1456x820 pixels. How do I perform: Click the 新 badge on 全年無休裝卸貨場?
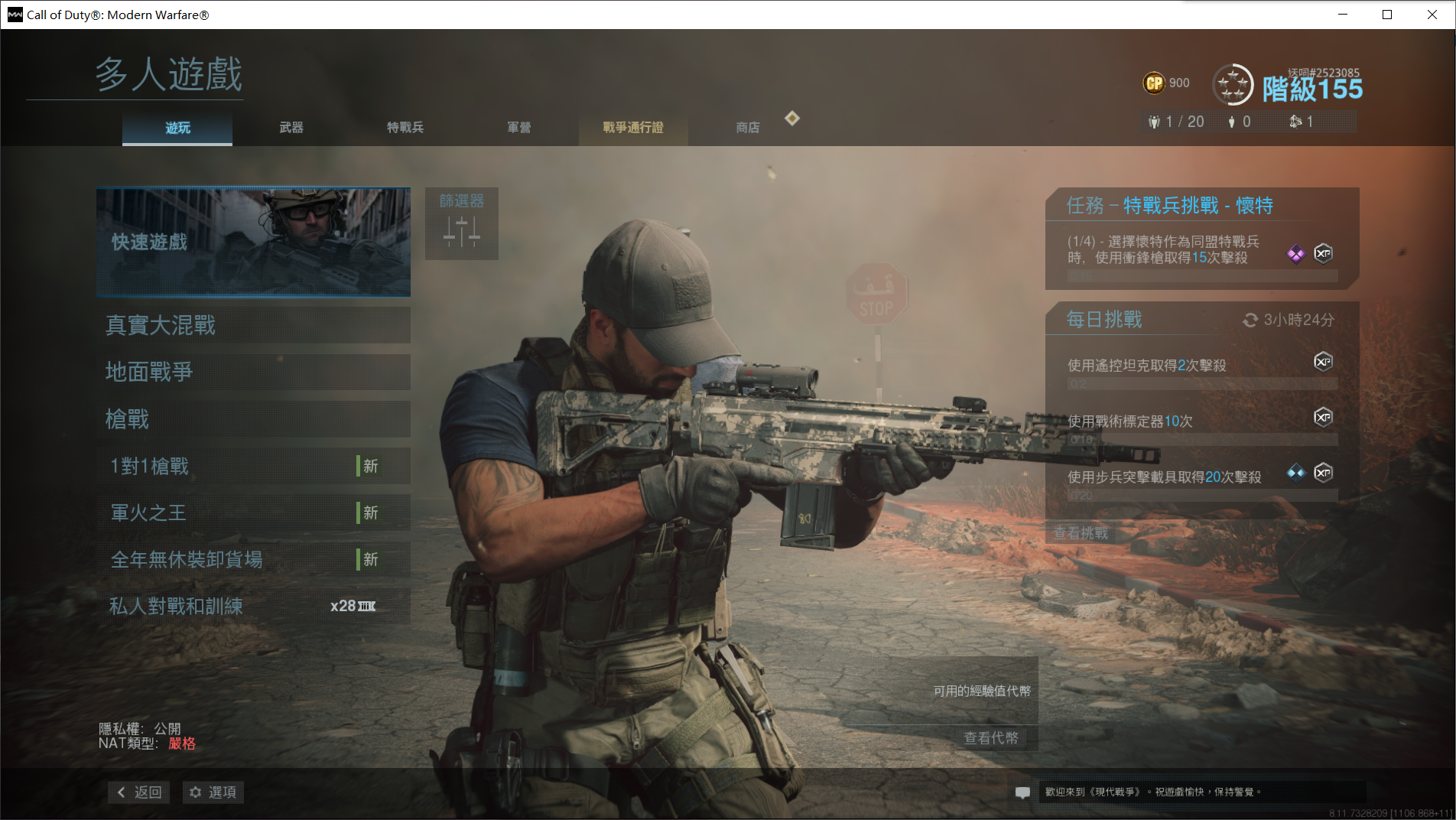369,559
